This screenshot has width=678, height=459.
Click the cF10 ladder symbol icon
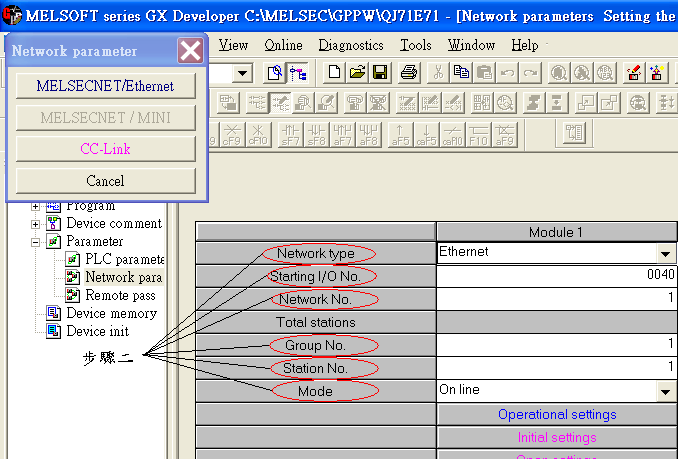pyautogui.click(x=258, y=134)
